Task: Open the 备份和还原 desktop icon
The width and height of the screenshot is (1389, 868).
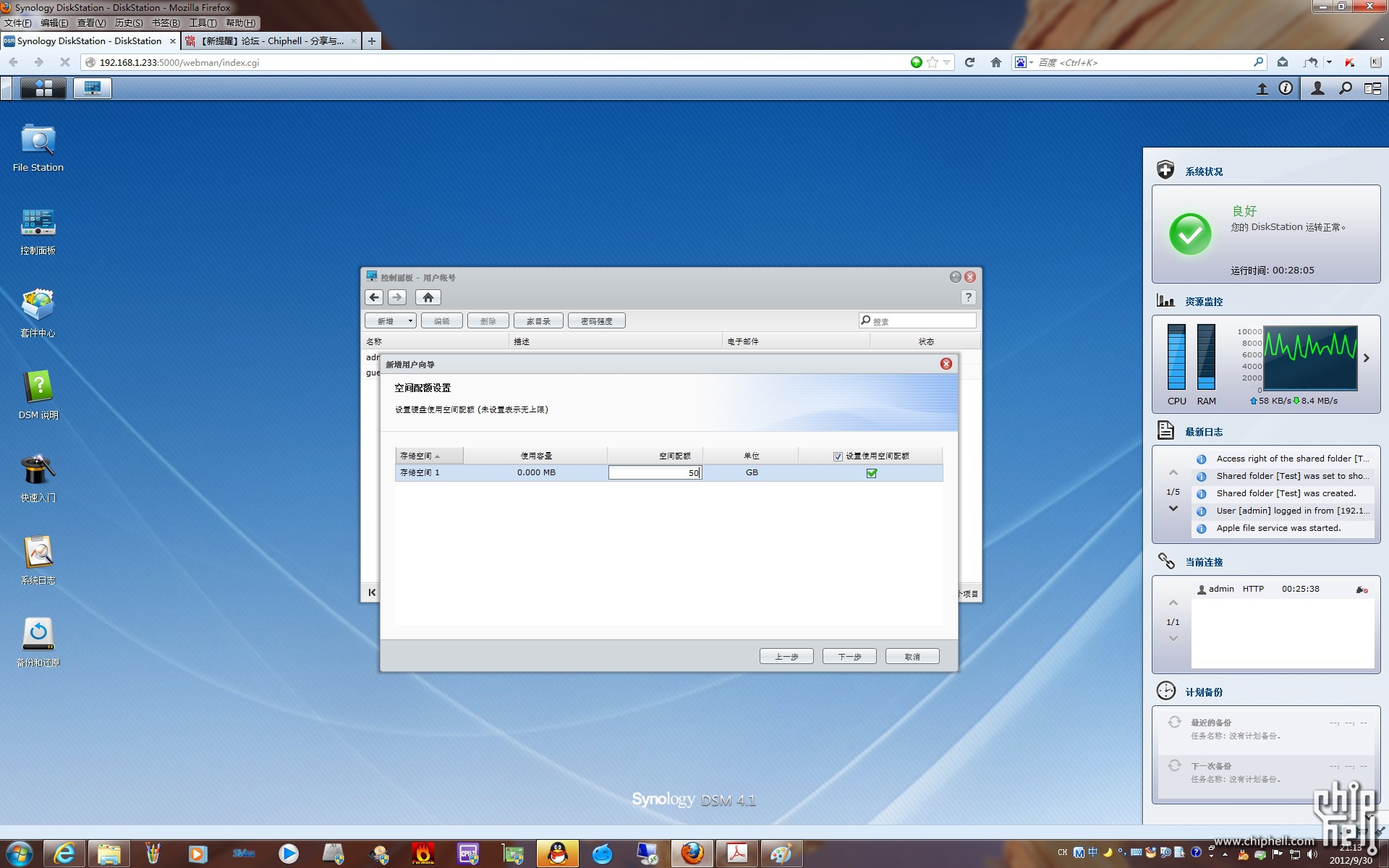Action: [x=38, y=642]
